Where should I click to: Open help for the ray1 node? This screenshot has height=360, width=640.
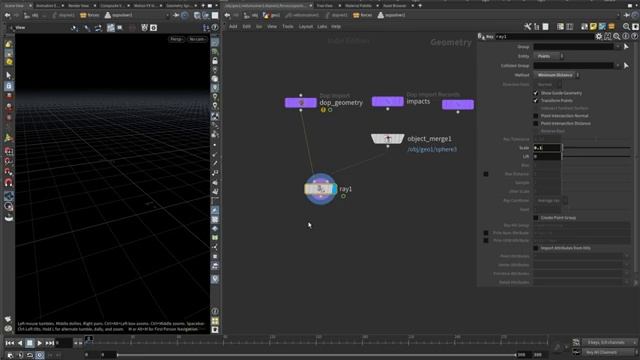point(634,36)
